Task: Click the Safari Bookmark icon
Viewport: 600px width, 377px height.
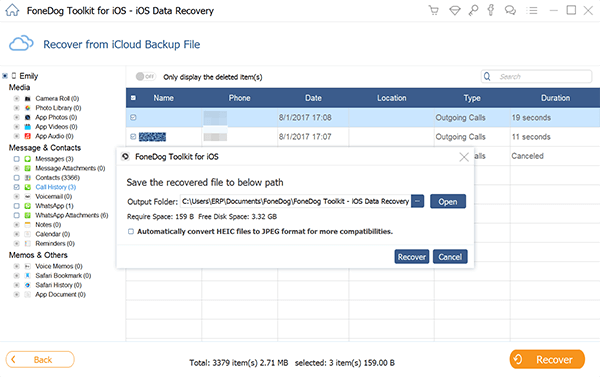Action: pyautogui.click(x=28, y=276)
